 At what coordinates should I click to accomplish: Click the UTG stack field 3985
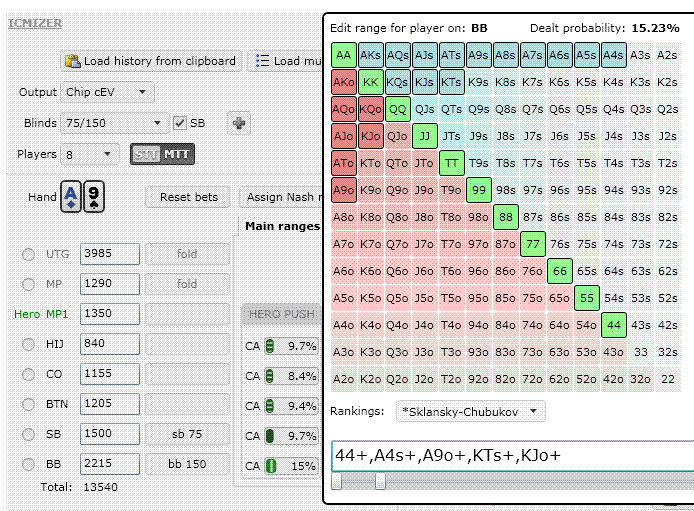[110, 254]
